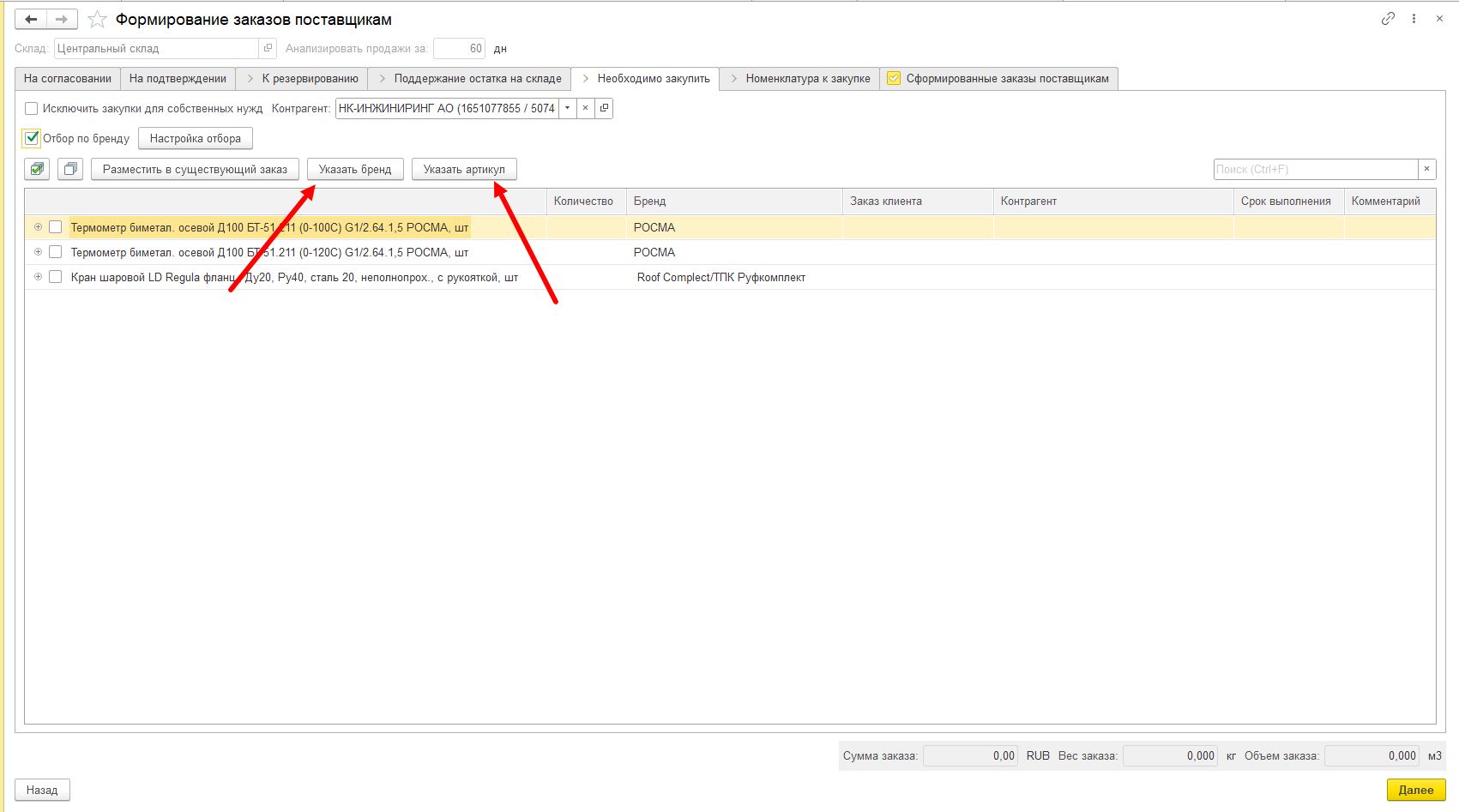
Task: Expand the thermometer (0-100C) row
Action: click(38, 227)
